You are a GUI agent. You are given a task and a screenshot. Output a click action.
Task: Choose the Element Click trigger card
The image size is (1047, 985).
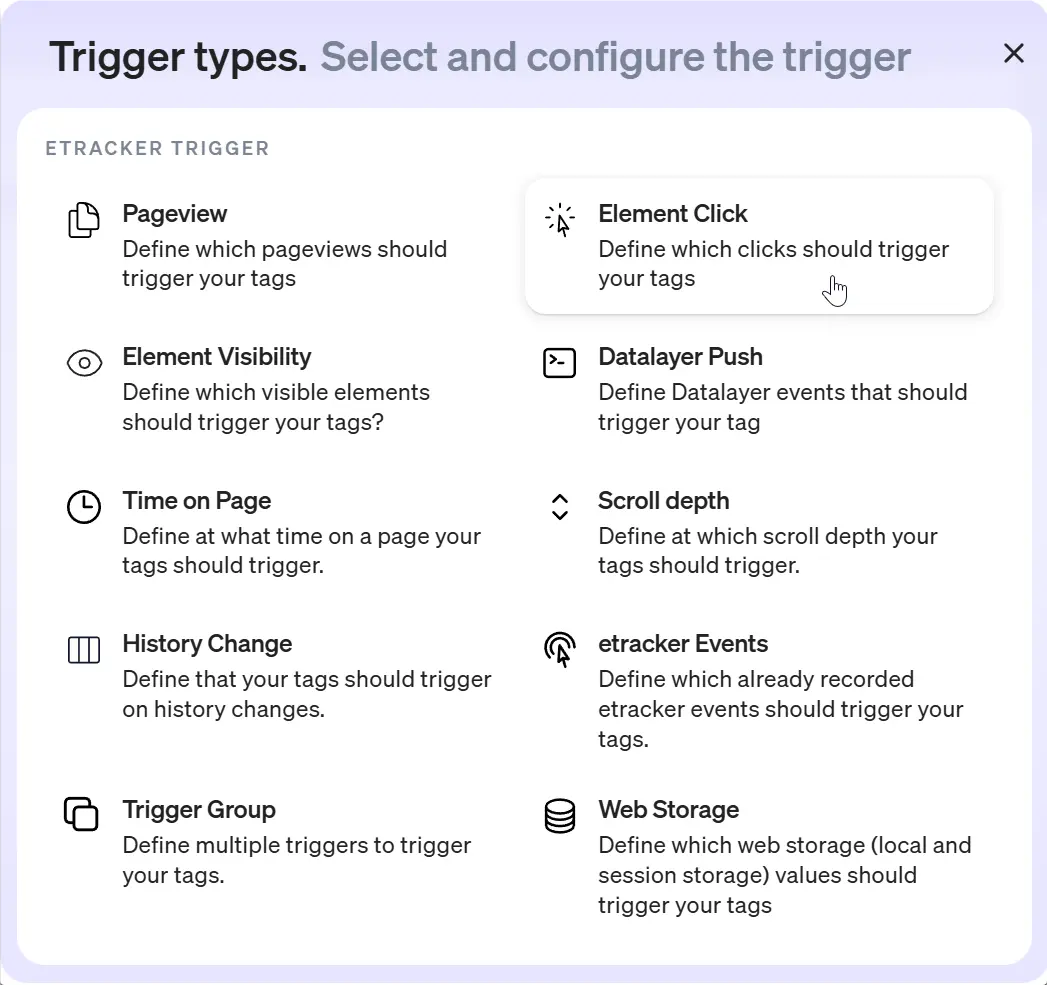760,245
